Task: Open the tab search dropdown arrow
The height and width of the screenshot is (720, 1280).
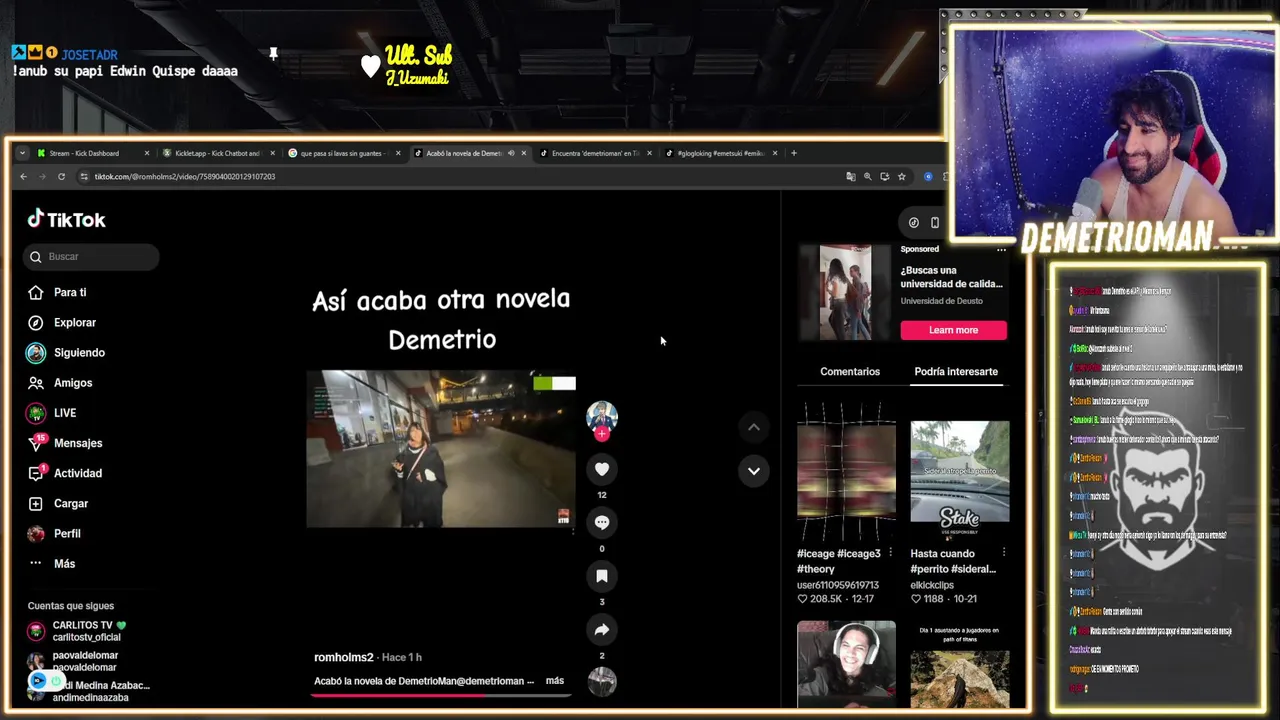Action: coord(22,154)
